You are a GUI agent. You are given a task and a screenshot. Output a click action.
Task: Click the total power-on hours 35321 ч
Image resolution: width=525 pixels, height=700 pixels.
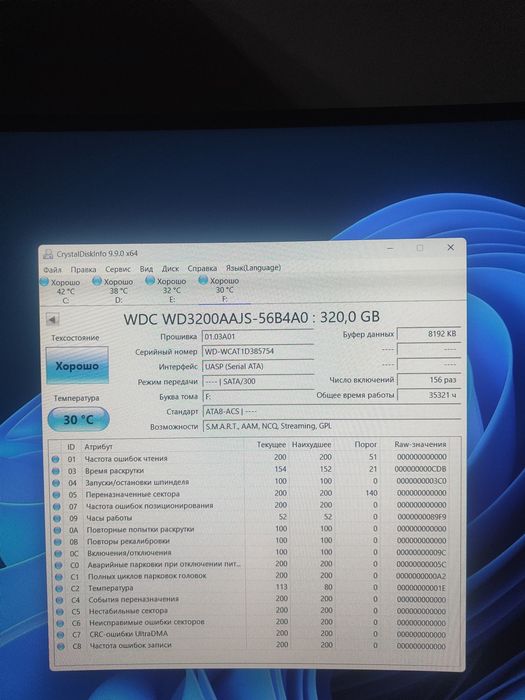tap(429, 395)
